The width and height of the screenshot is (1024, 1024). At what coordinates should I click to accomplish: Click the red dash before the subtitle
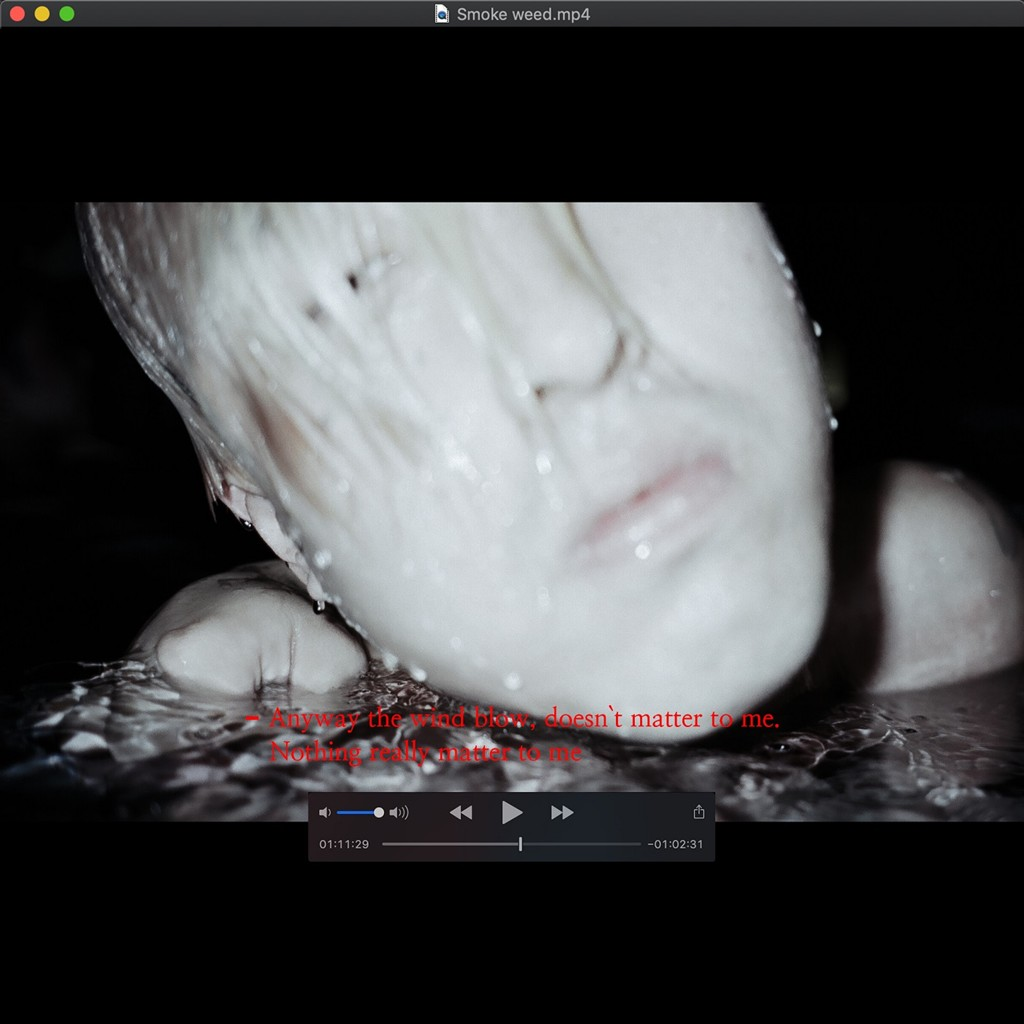click(252, 718)
